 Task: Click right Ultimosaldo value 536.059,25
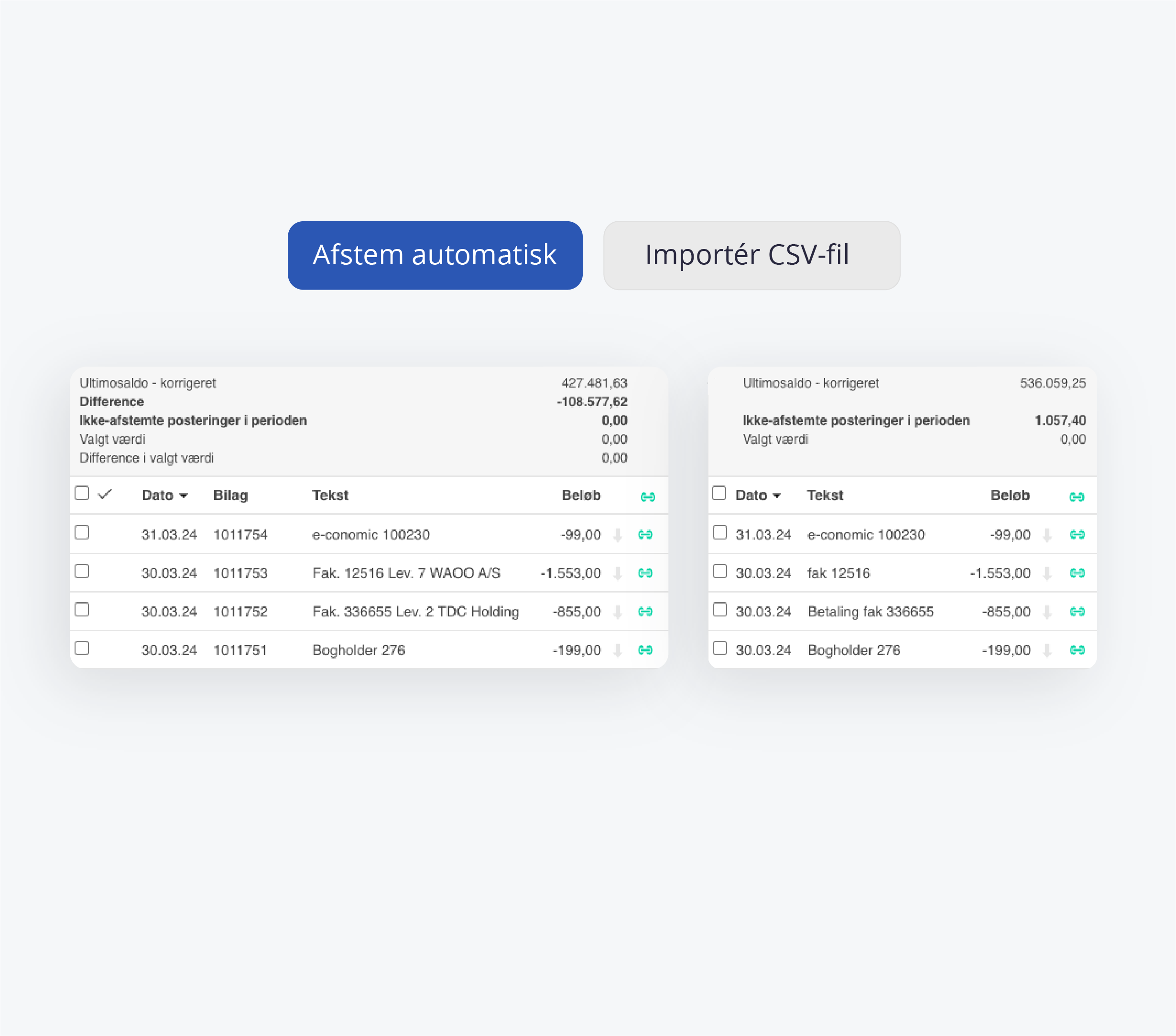tap(1053, 383)
